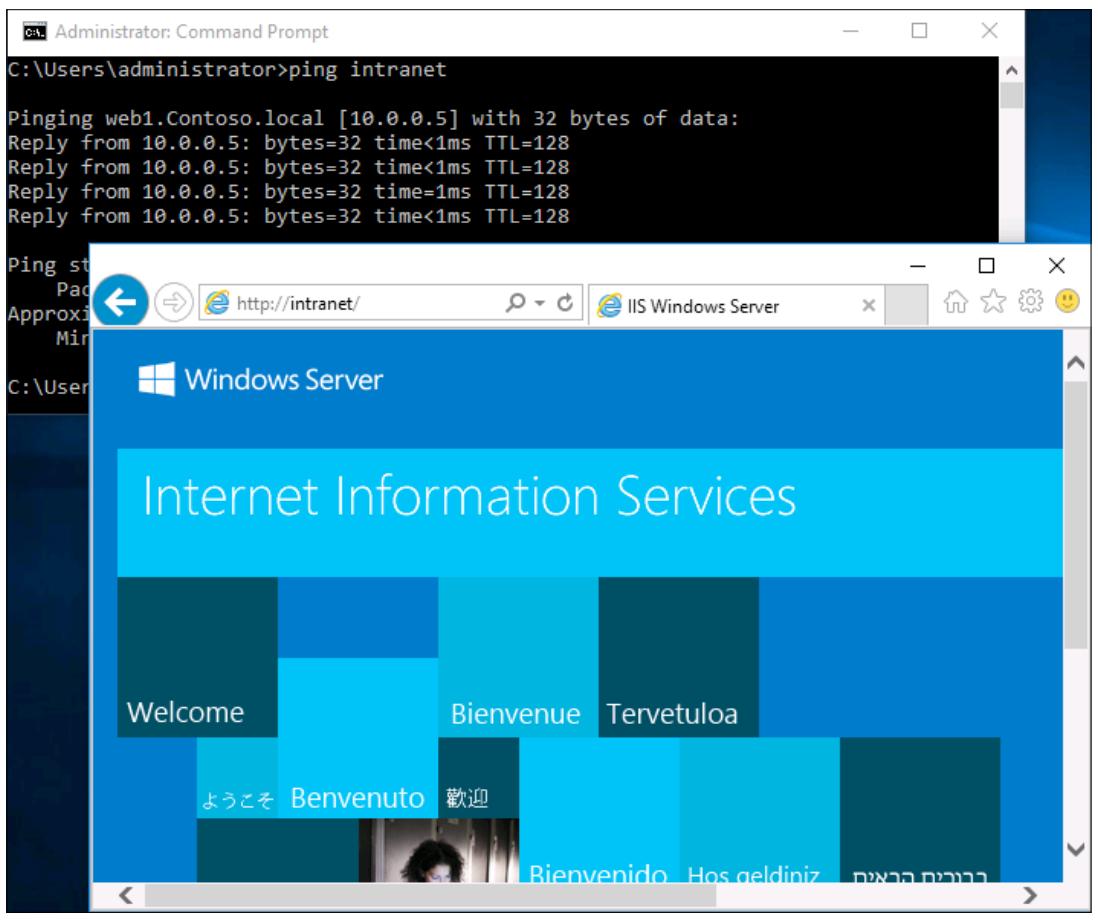The image size is (1098, 922).
Task: Open the address bar dropdown arrow
Action: 540,303
